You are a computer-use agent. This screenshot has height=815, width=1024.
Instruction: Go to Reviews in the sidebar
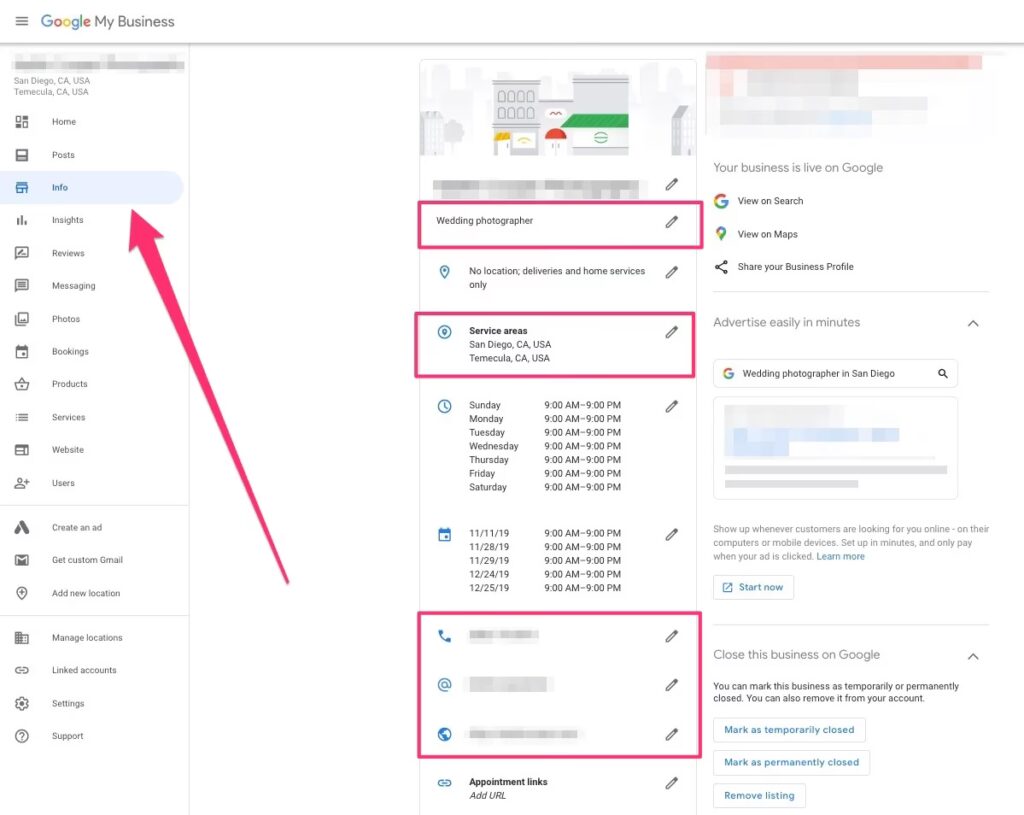[68, 253]
